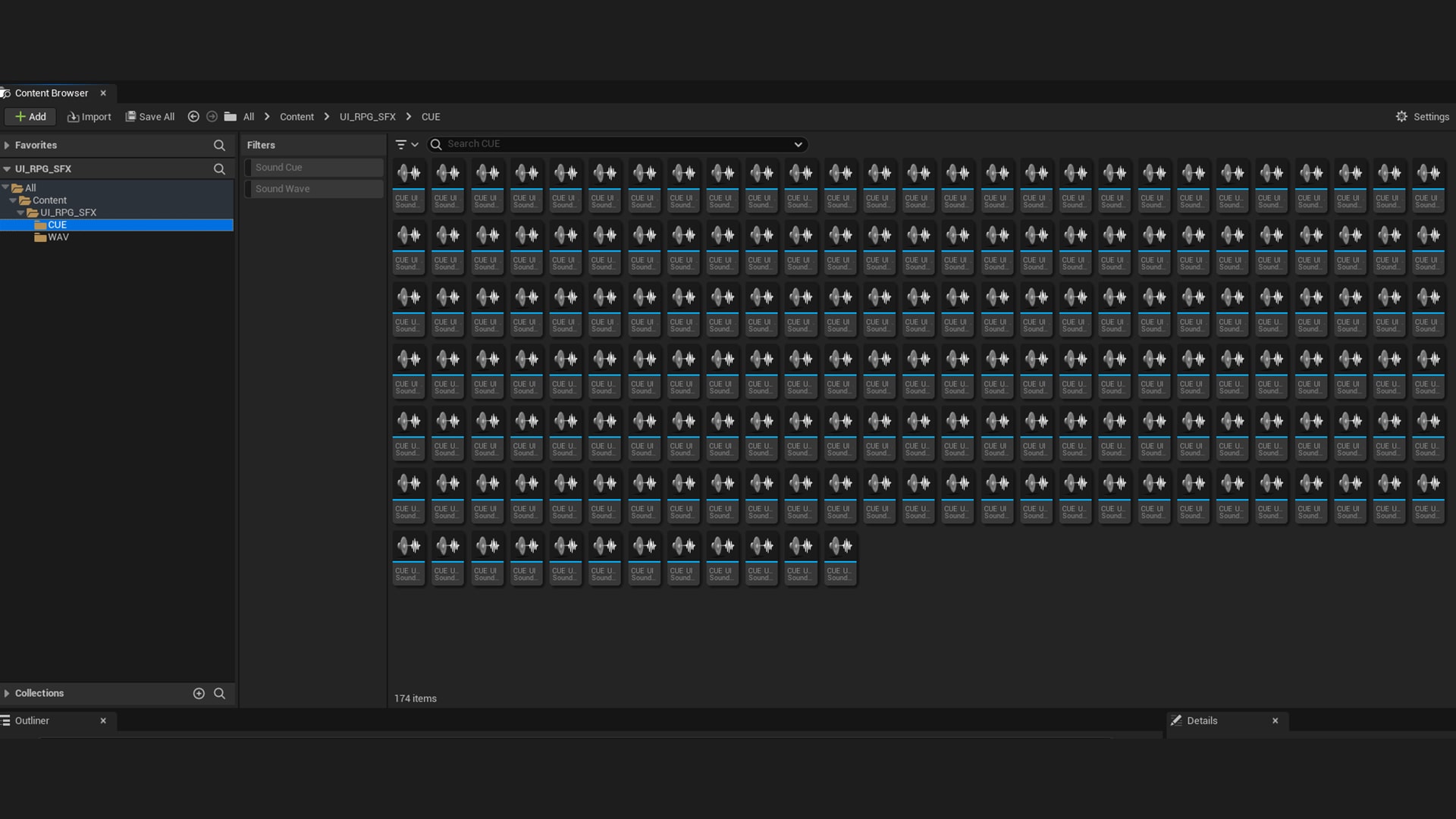Navigate back with the left arrow icon

click(x=193, y=117)
